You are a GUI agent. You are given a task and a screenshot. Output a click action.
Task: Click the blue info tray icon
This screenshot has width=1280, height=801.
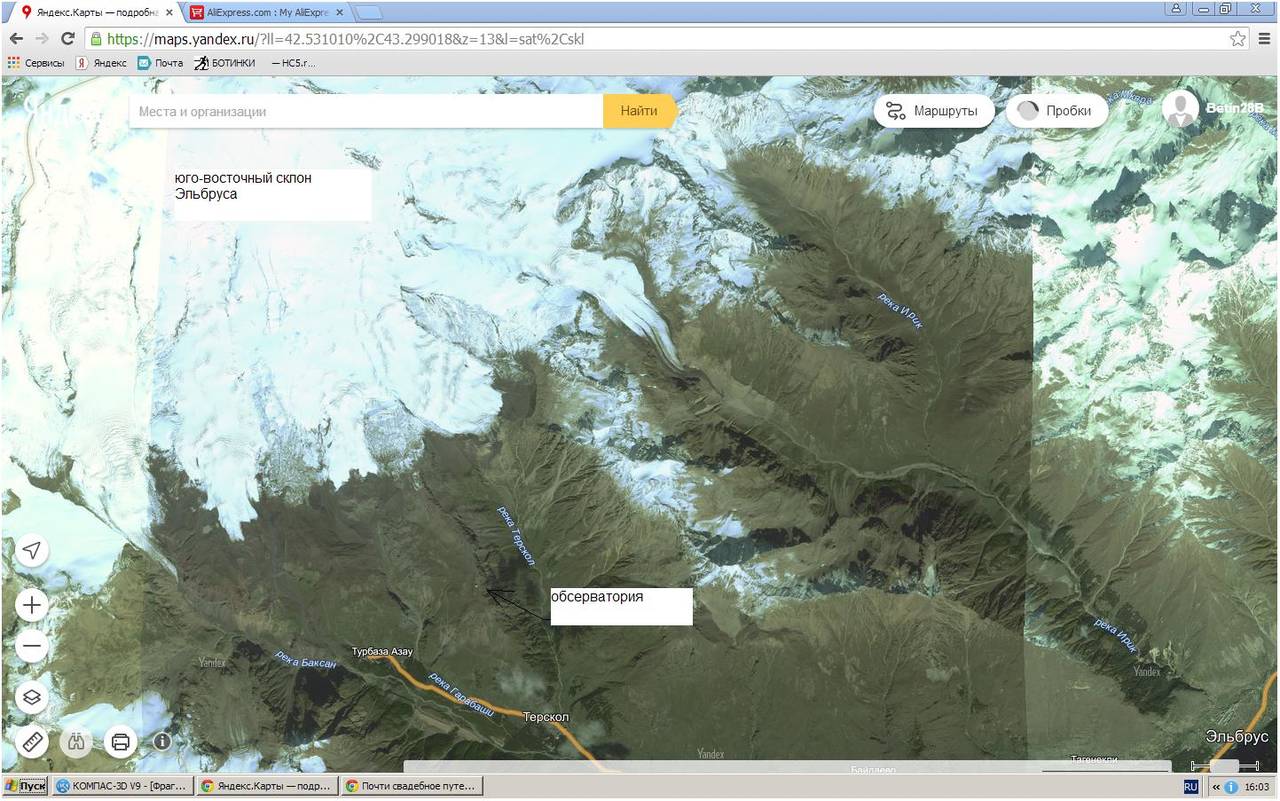pos(1230,787)
